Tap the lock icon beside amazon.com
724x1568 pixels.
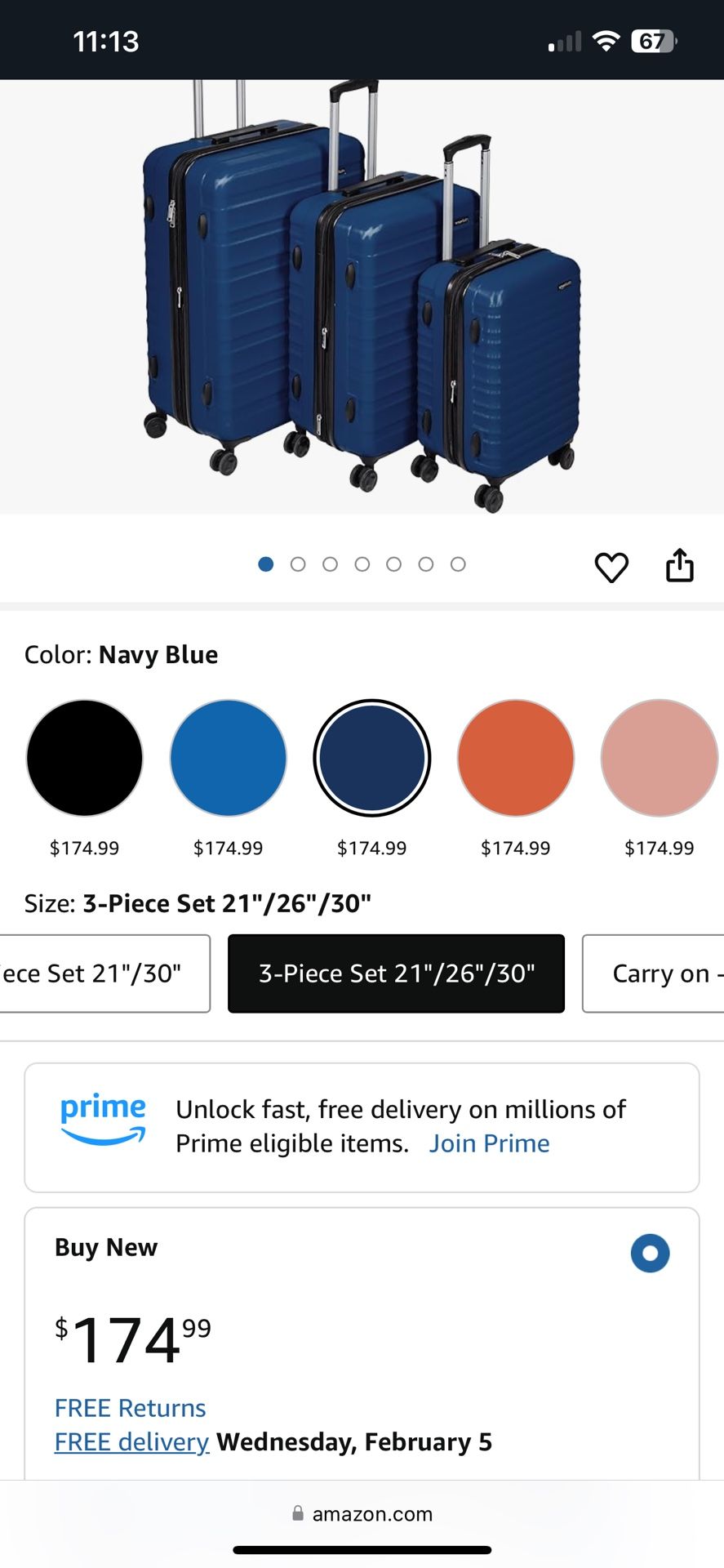(x=298, y=1513)
